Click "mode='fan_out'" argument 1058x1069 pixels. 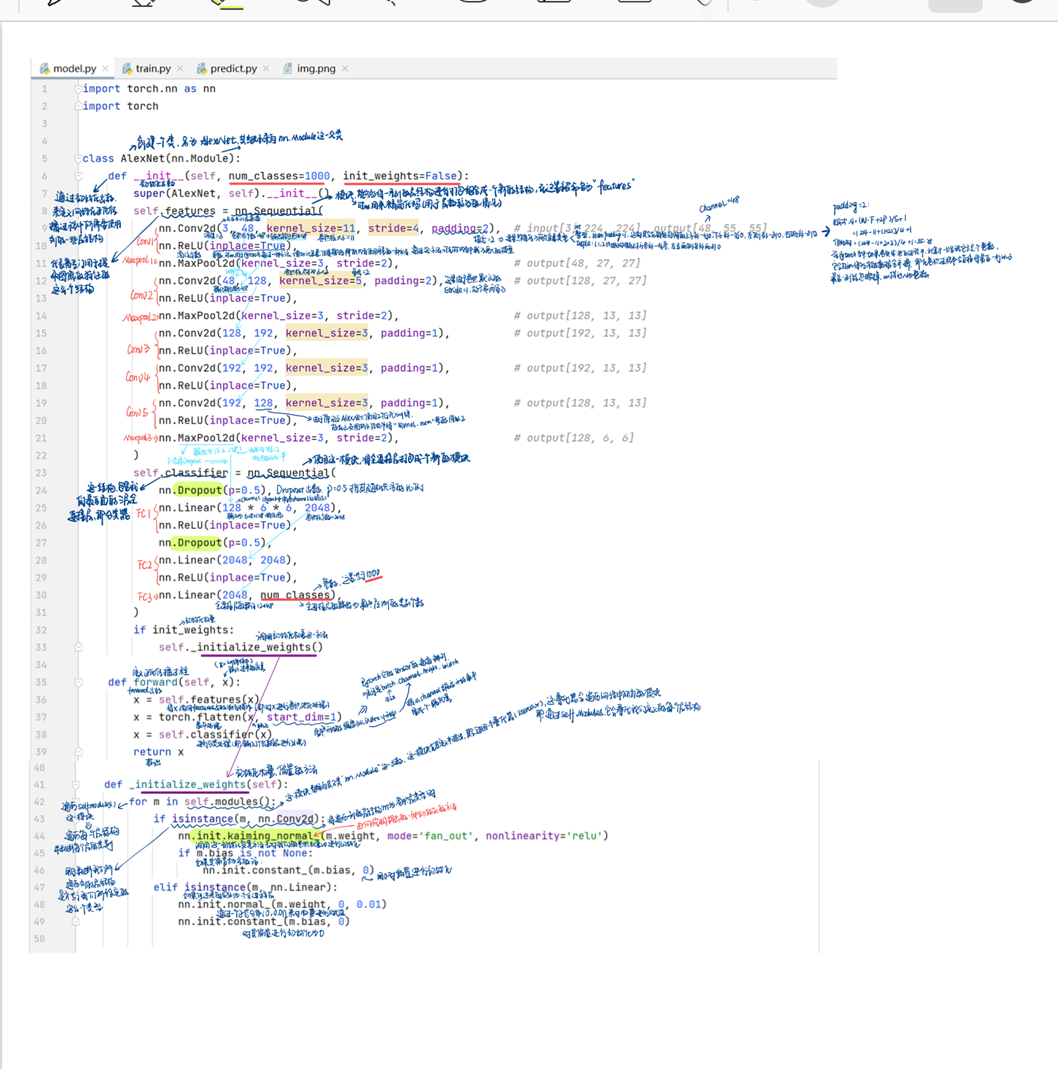pos(430,836)
